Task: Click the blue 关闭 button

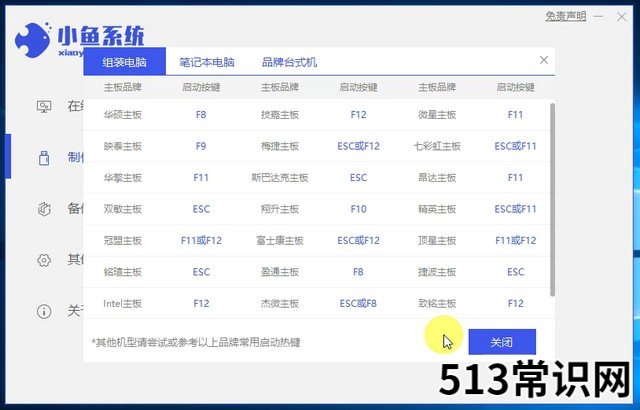Action: pyautogui.click(x=502, y=342)
